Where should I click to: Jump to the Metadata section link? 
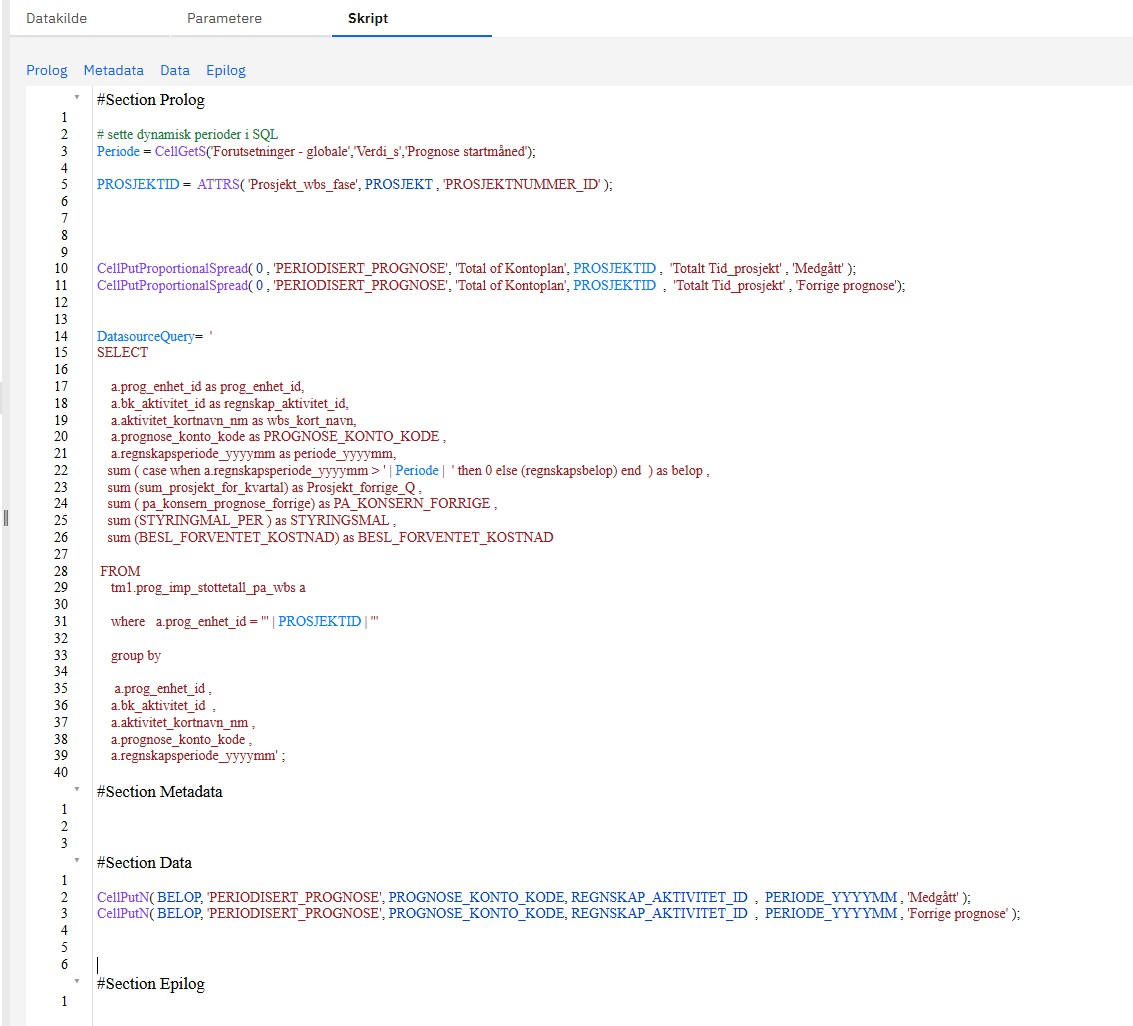click(x=113, y=70)
